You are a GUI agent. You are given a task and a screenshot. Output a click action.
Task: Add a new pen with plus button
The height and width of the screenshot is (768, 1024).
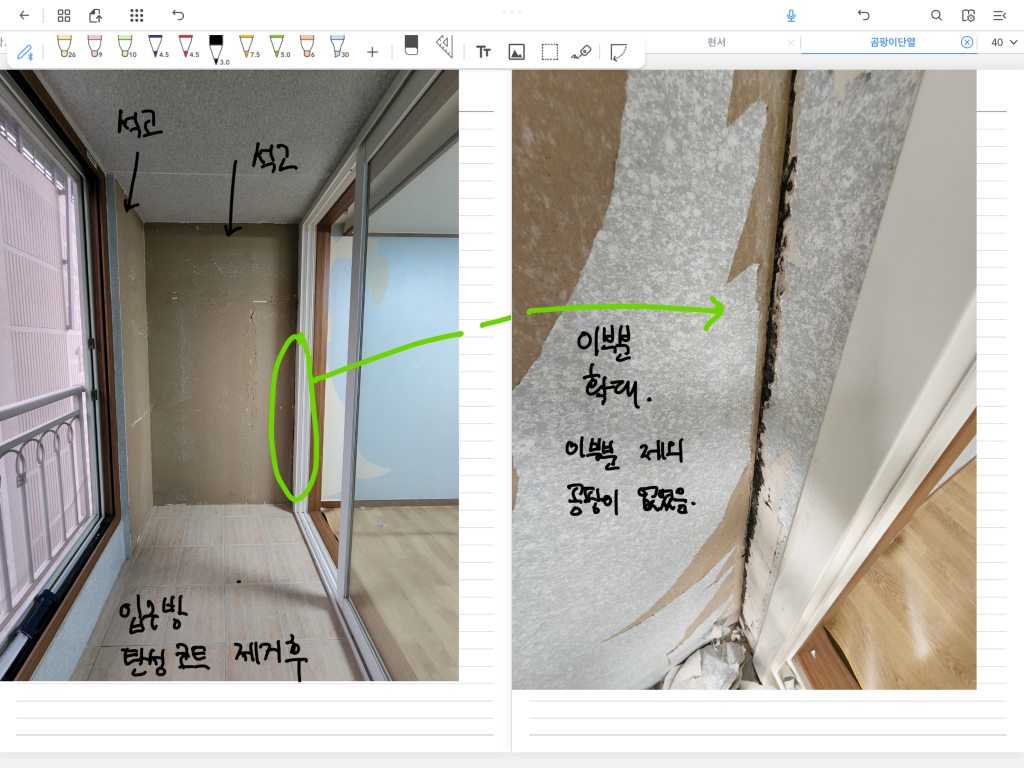point(372,51)
